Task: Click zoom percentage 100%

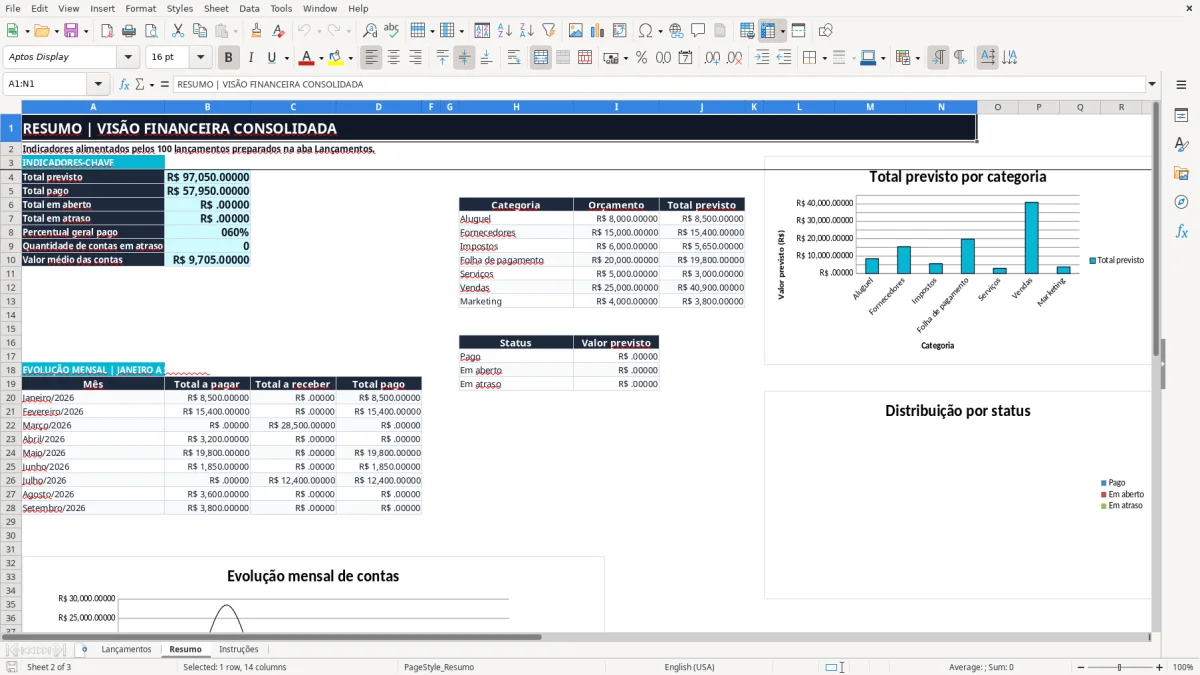Action: 1183,667
